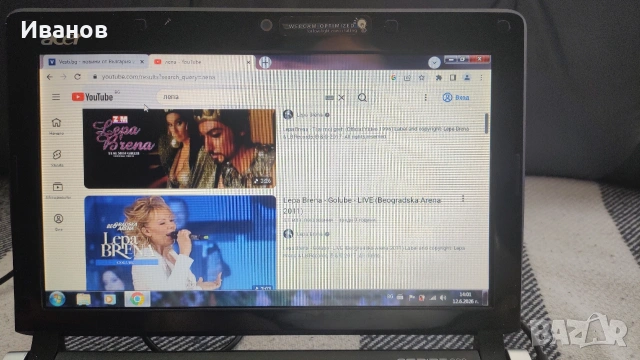Image resolution: width=640 pixels, height=360 pixels.
Task: Reload the YouTube page
Action: 78,76
